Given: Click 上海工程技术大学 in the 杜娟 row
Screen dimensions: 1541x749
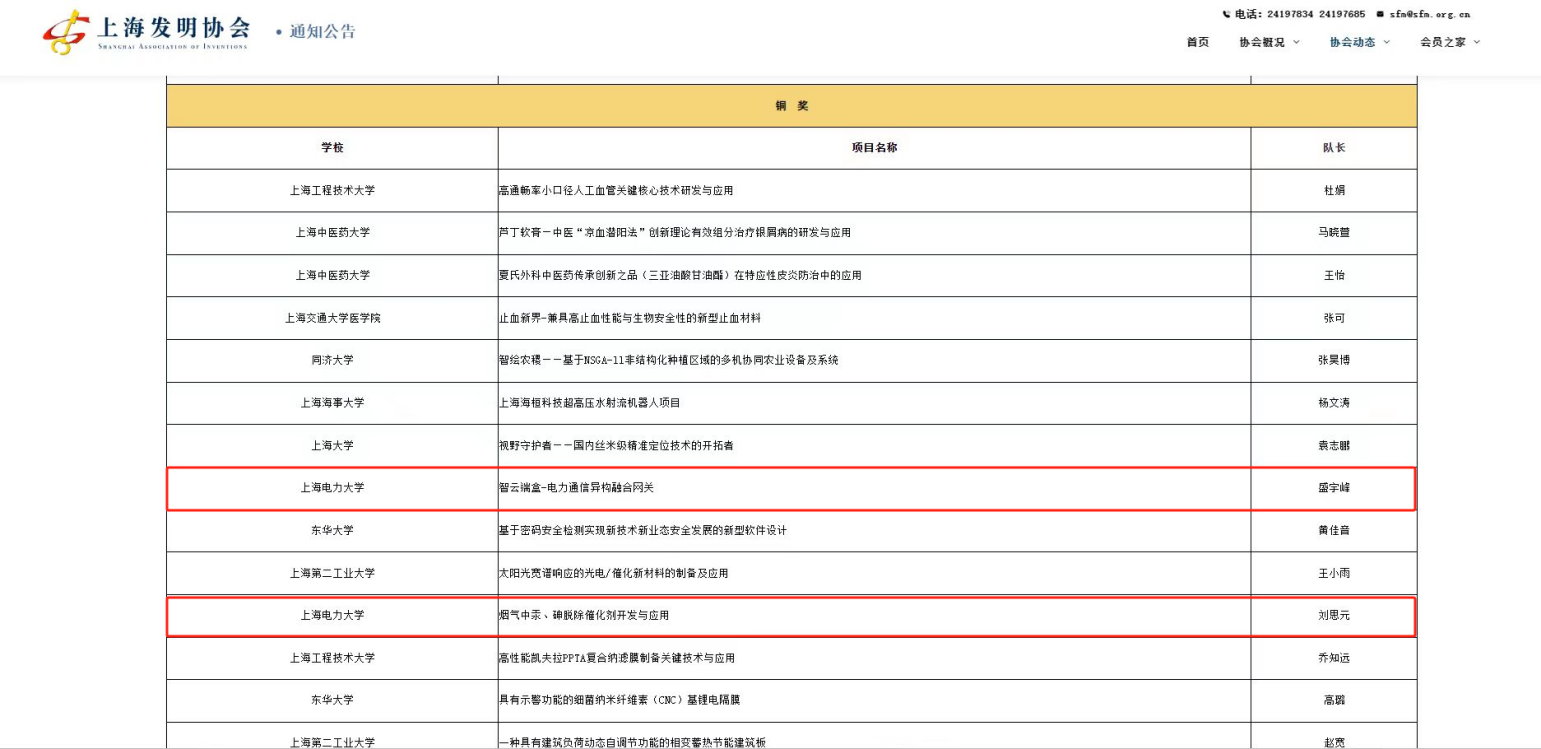Looking at the screenshot, I should pyautogui.click(x=333, y=190).
